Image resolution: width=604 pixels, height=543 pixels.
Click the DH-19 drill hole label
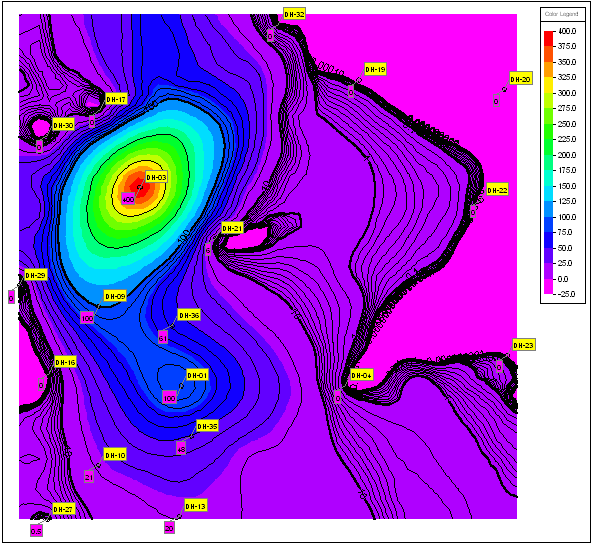tap(375, 70)
